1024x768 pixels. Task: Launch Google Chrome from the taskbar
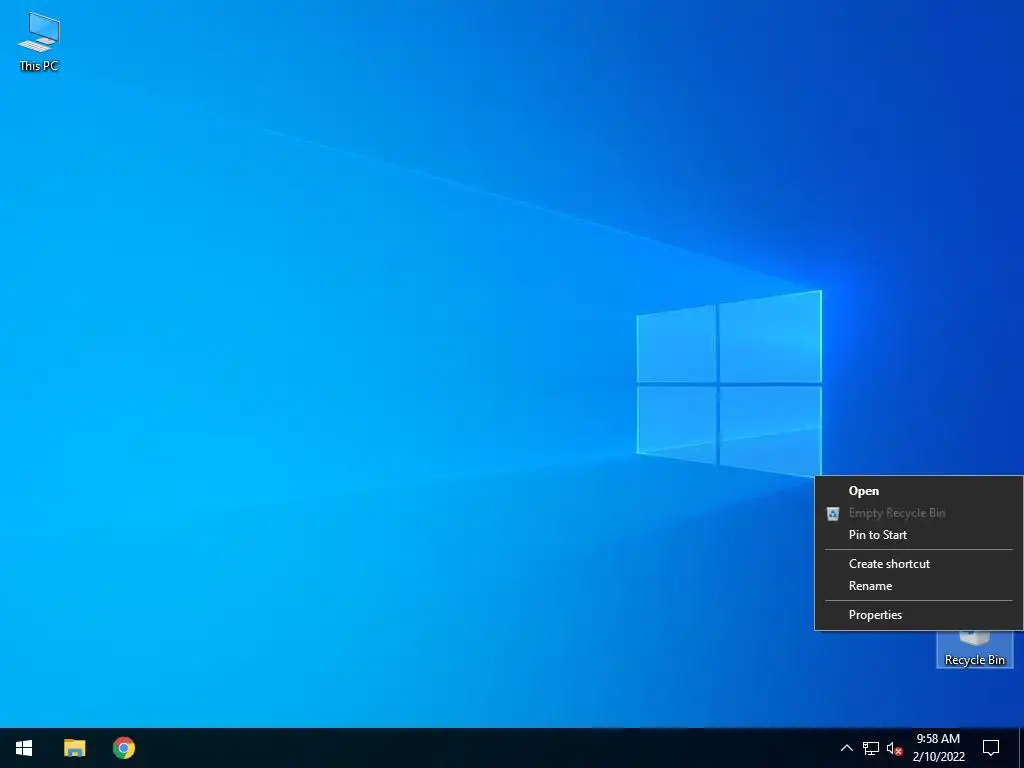(123, 748)
